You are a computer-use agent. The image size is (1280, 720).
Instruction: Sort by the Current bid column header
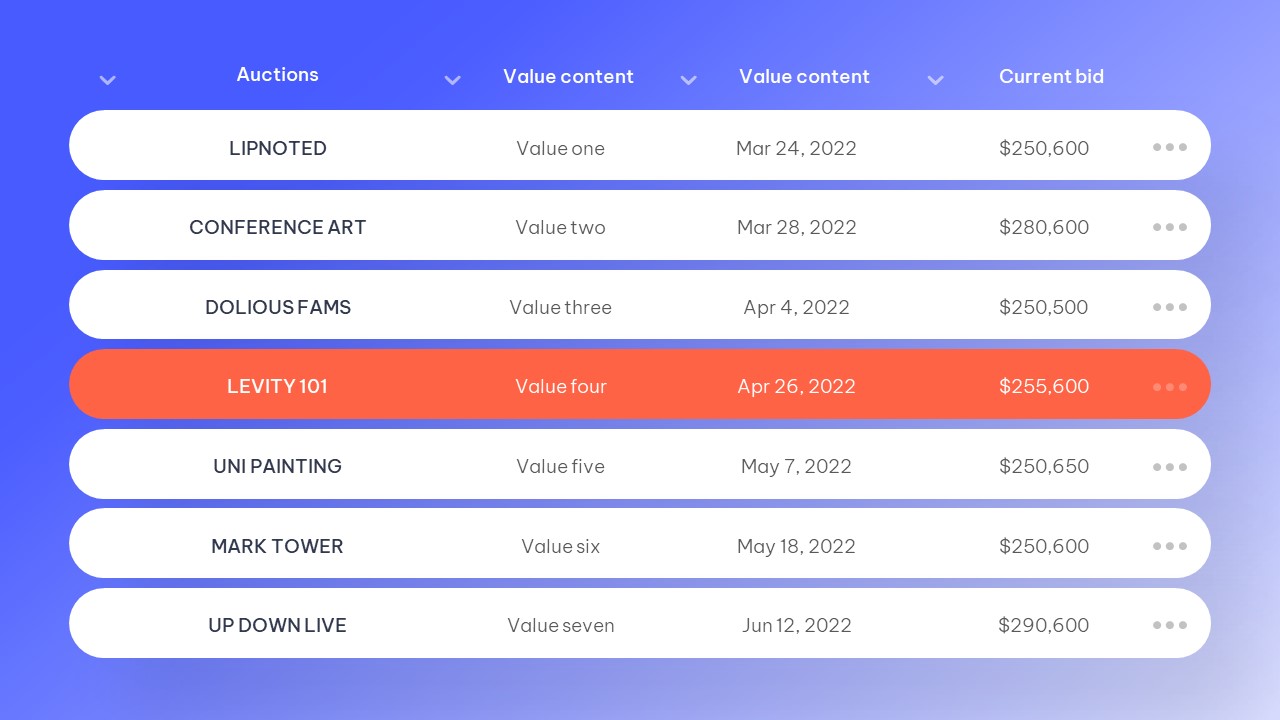[x=1051, y=77]
